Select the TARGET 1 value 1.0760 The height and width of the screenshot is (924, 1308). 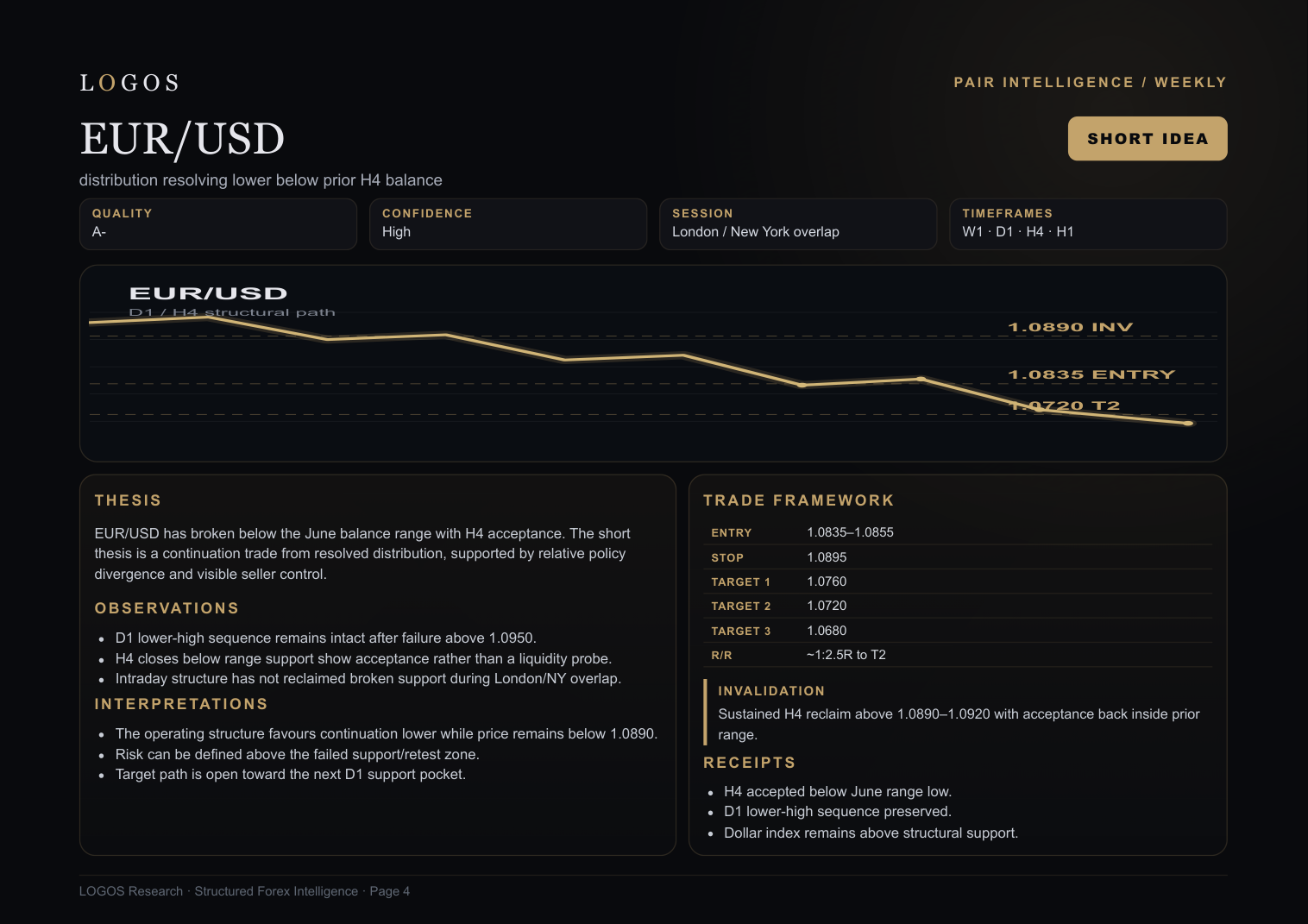[x=827, y=581]
